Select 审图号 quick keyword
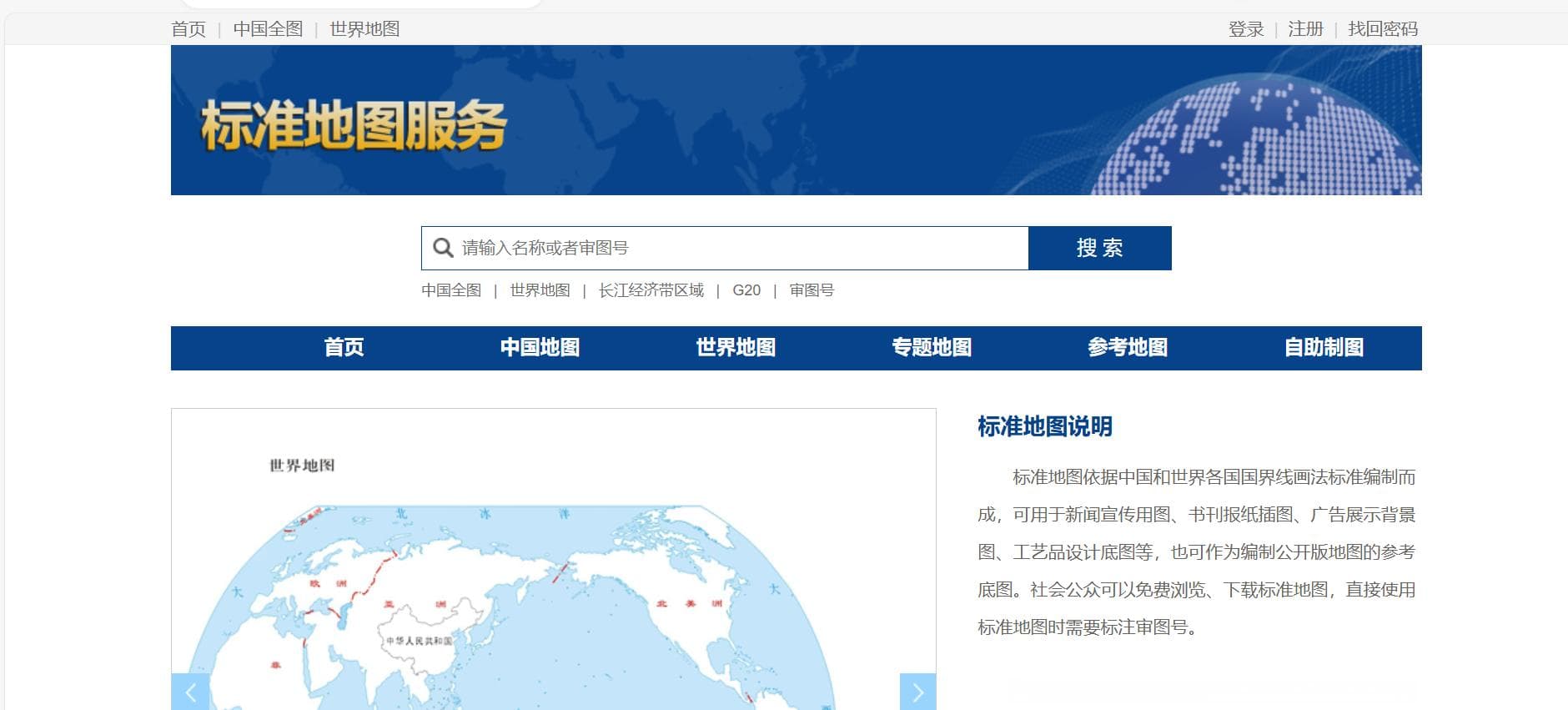Viewport: 1568px width, 710px height. click(x=812, y=290)
